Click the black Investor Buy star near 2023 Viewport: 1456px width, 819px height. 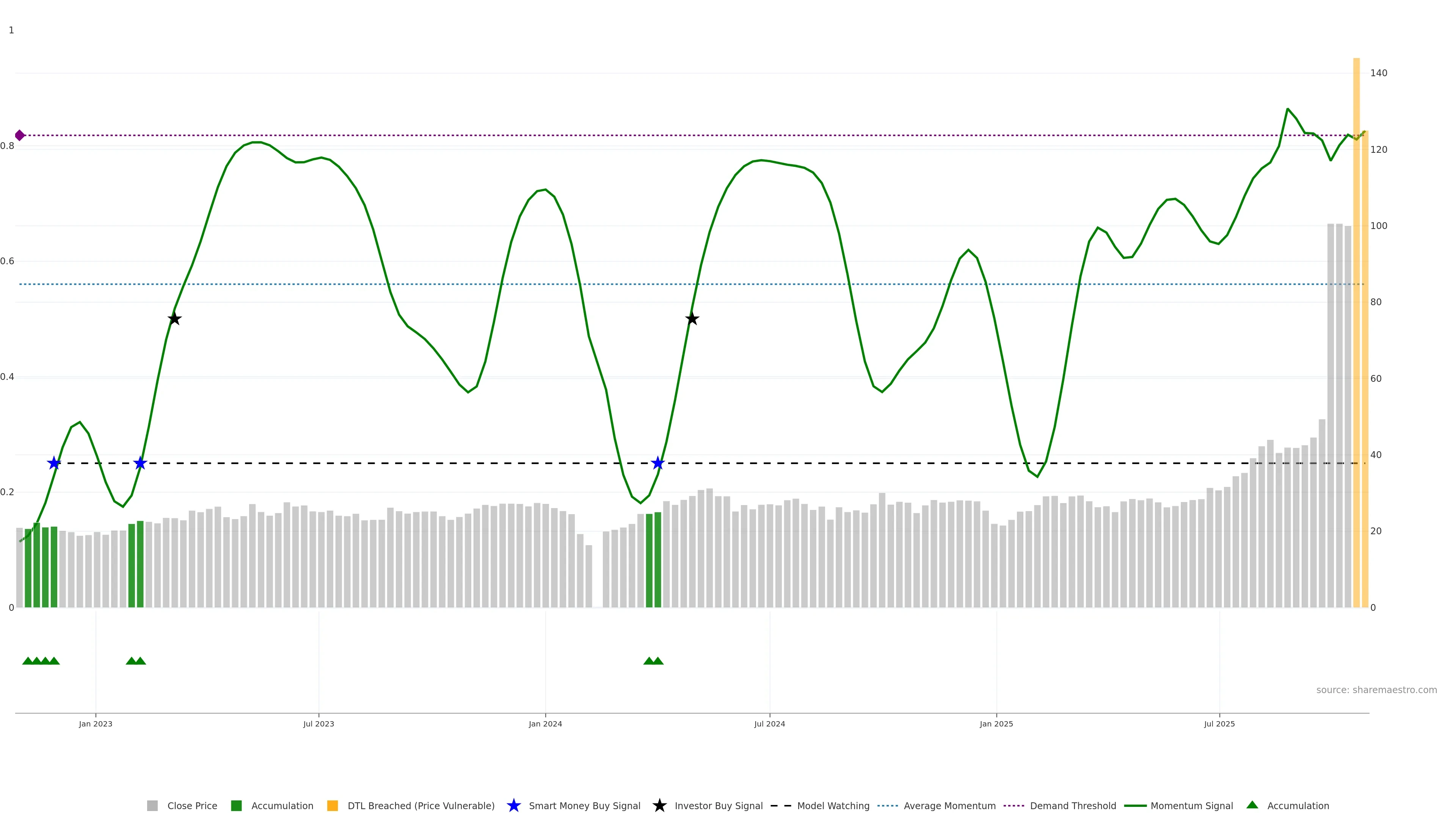[175, 319]
